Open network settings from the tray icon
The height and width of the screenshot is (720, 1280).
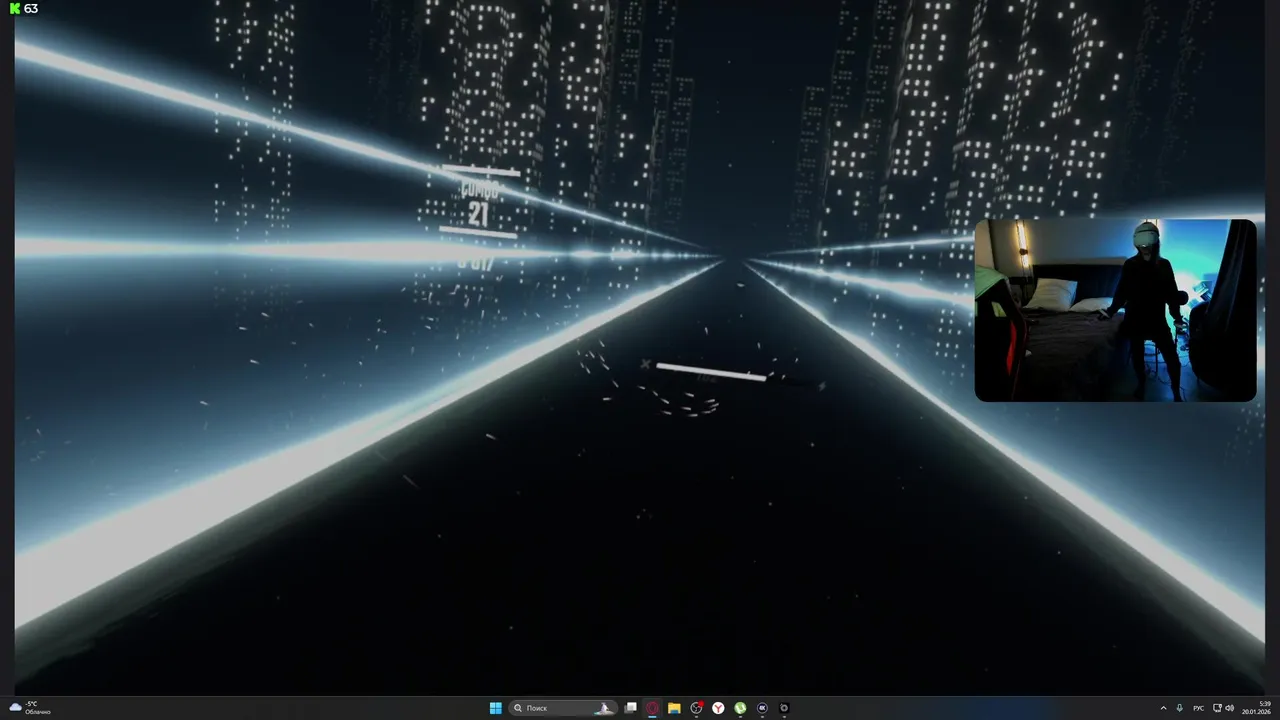1217,708
